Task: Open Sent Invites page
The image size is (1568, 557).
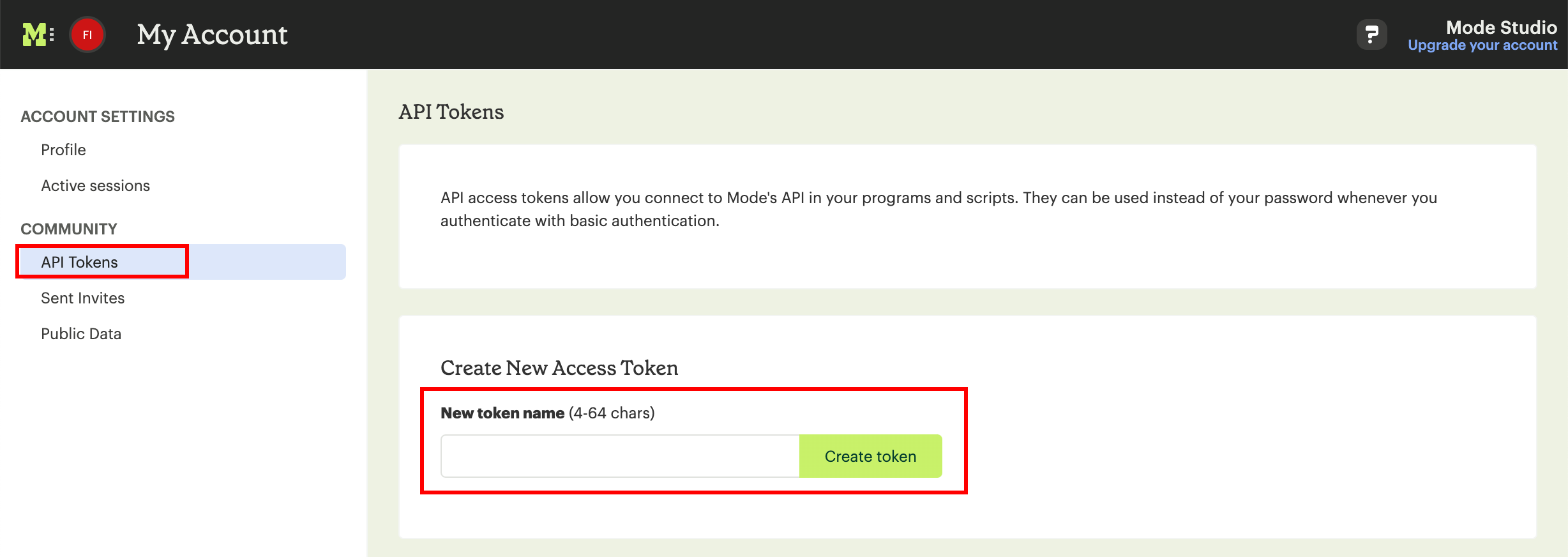Action: [82, 298]
